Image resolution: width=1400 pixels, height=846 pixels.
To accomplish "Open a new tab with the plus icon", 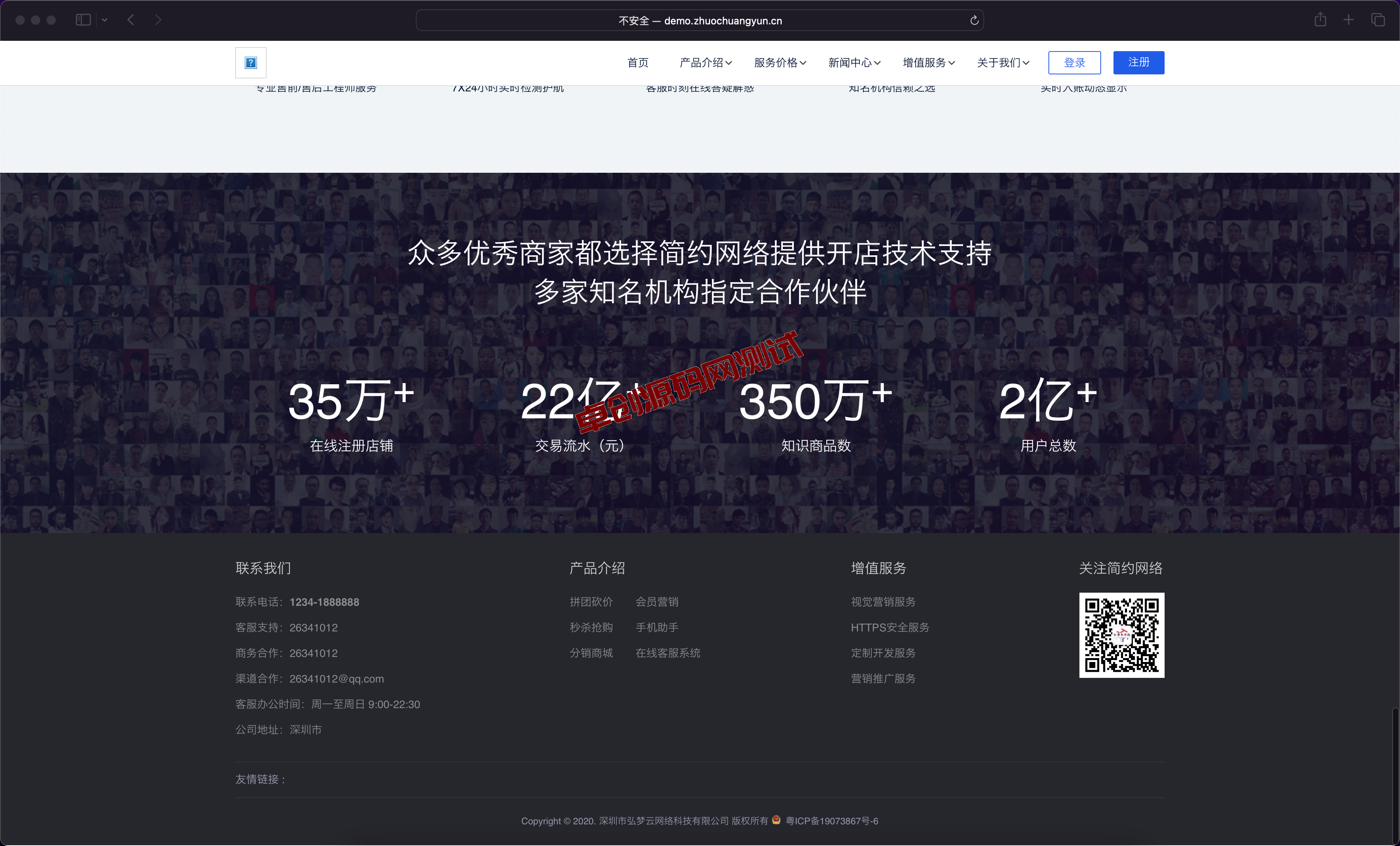I will (1348, 20).
